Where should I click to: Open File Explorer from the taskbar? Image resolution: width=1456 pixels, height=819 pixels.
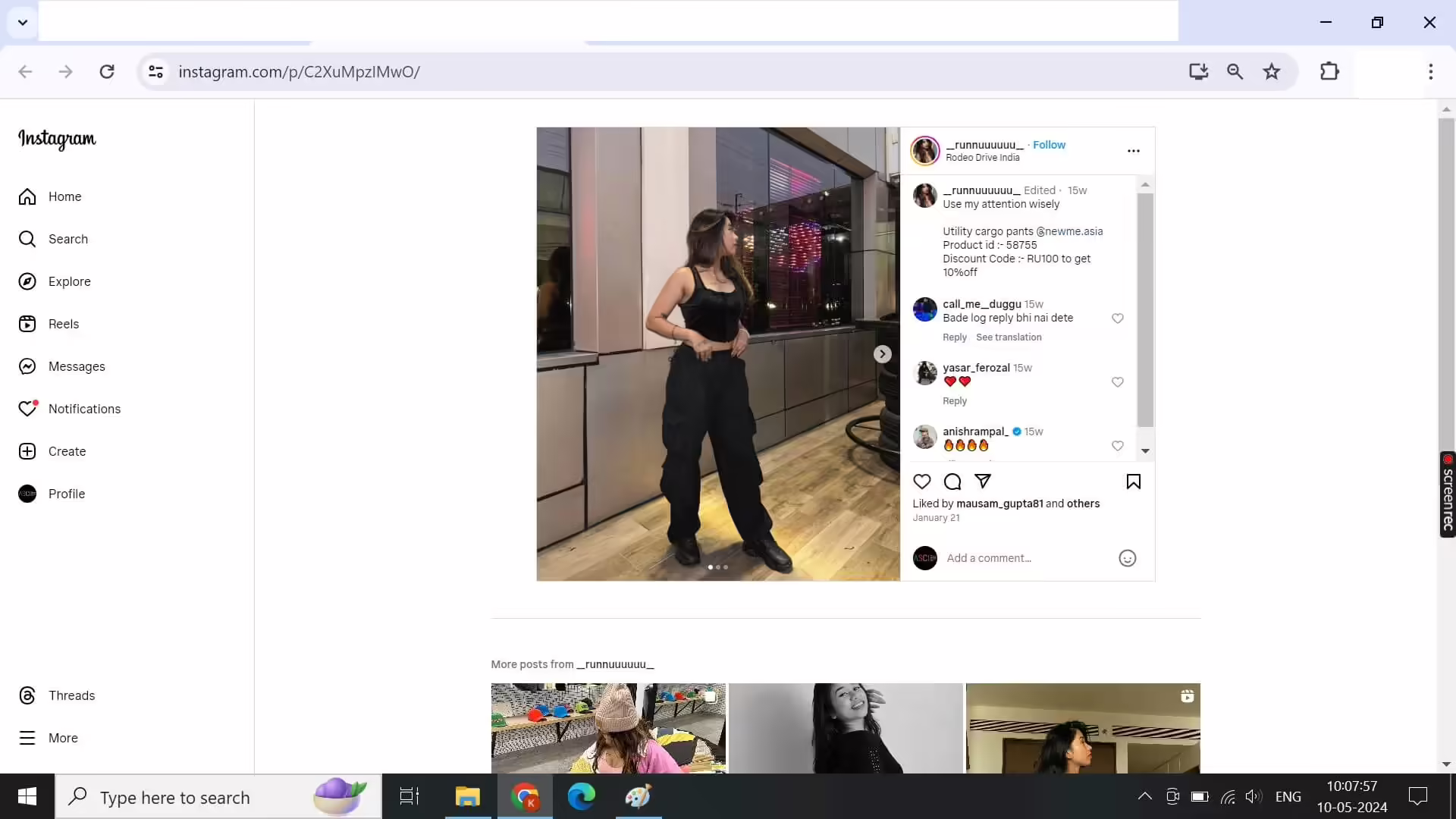[467, 796]
